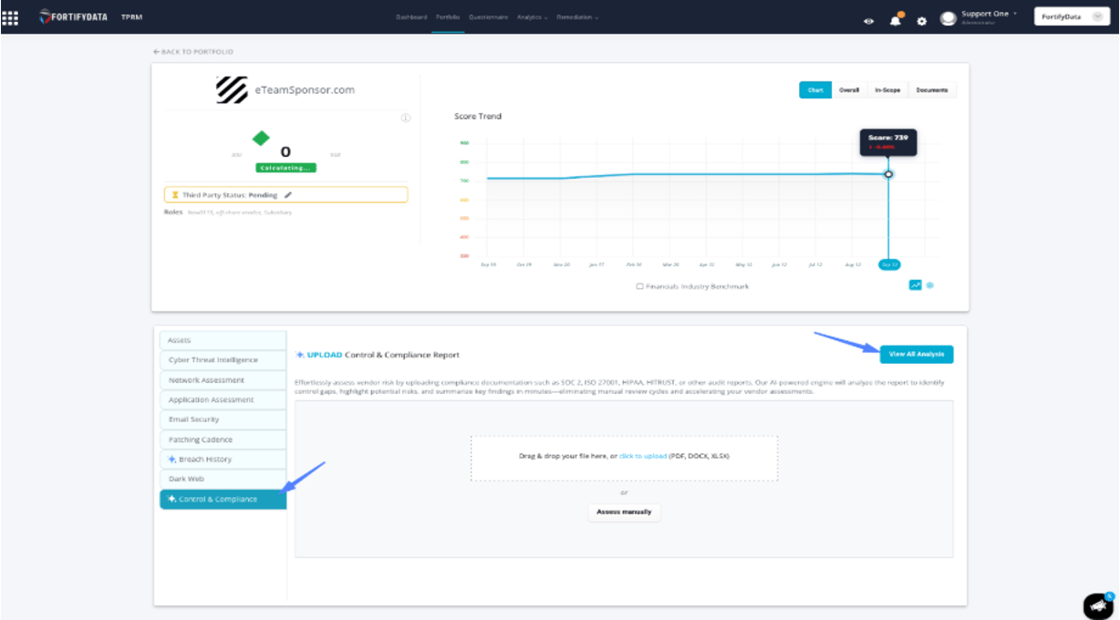Image resolution: width=1120 pixels, height=620 pixels.
Task: Click the Assess manually button
Action: (x=624, y=512)
